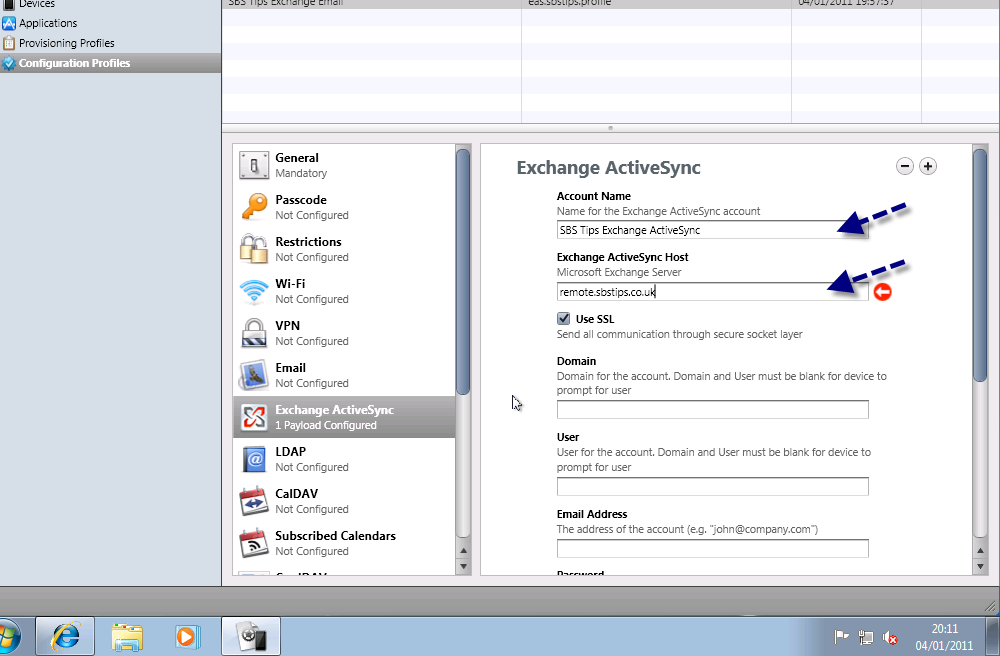Uncheck the Use SSL checkbox

(564, 318)
